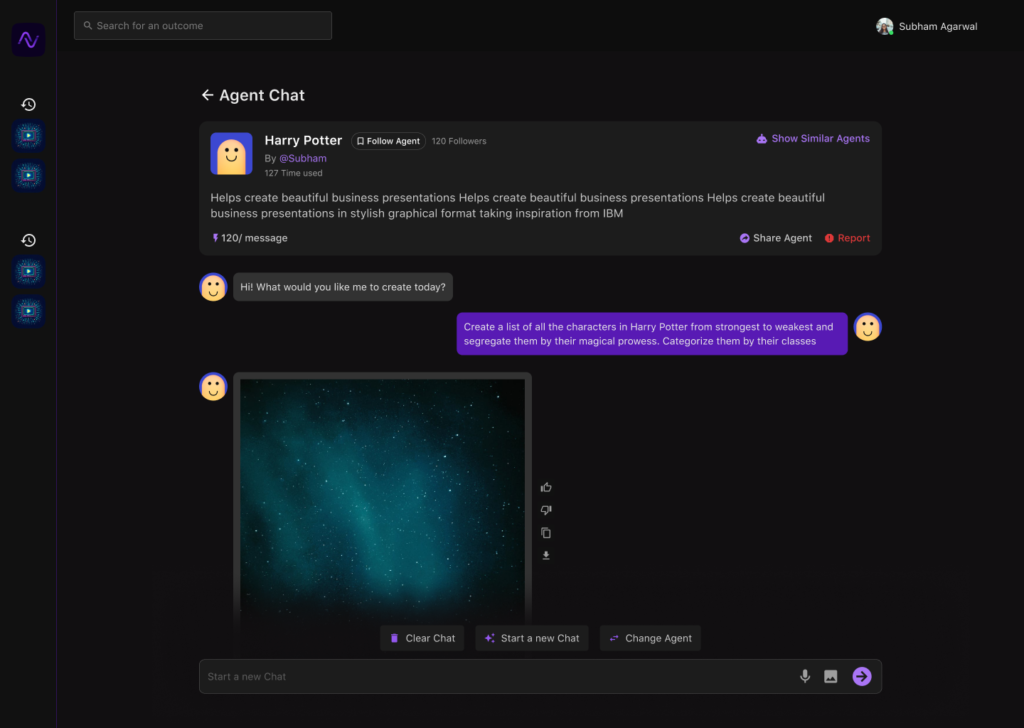
Task: Click Share Agent
Action: [776, 238]
